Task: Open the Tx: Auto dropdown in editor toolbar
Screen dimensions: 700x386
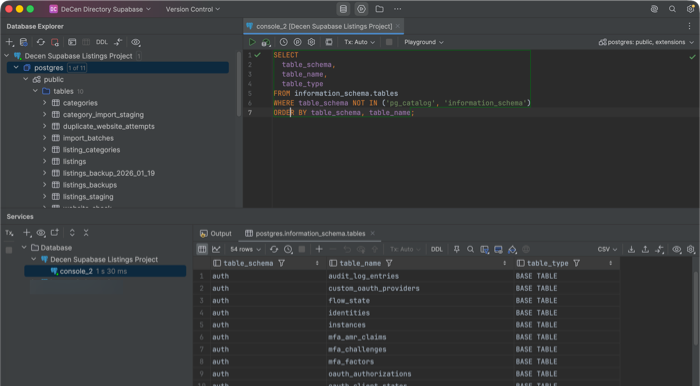Action: [359, 42]
